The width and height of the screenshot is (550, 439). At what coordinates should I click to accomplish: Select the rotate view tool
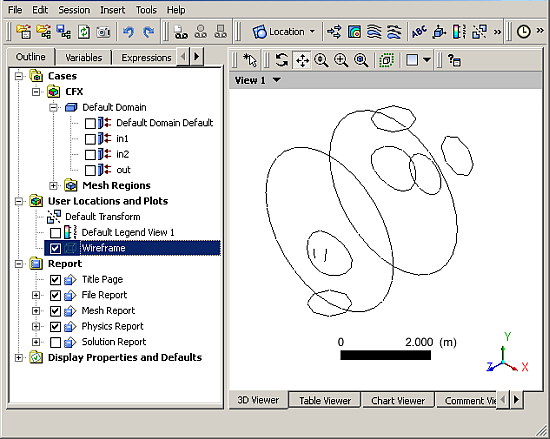pos(282,60)
